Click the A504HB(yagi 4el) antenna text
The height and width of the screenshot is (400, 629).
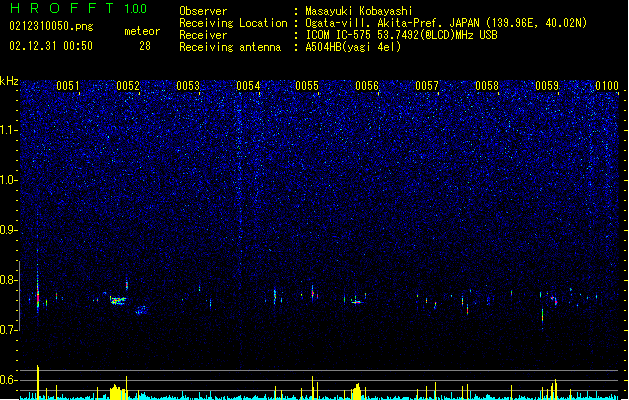[x=353, y=47]
